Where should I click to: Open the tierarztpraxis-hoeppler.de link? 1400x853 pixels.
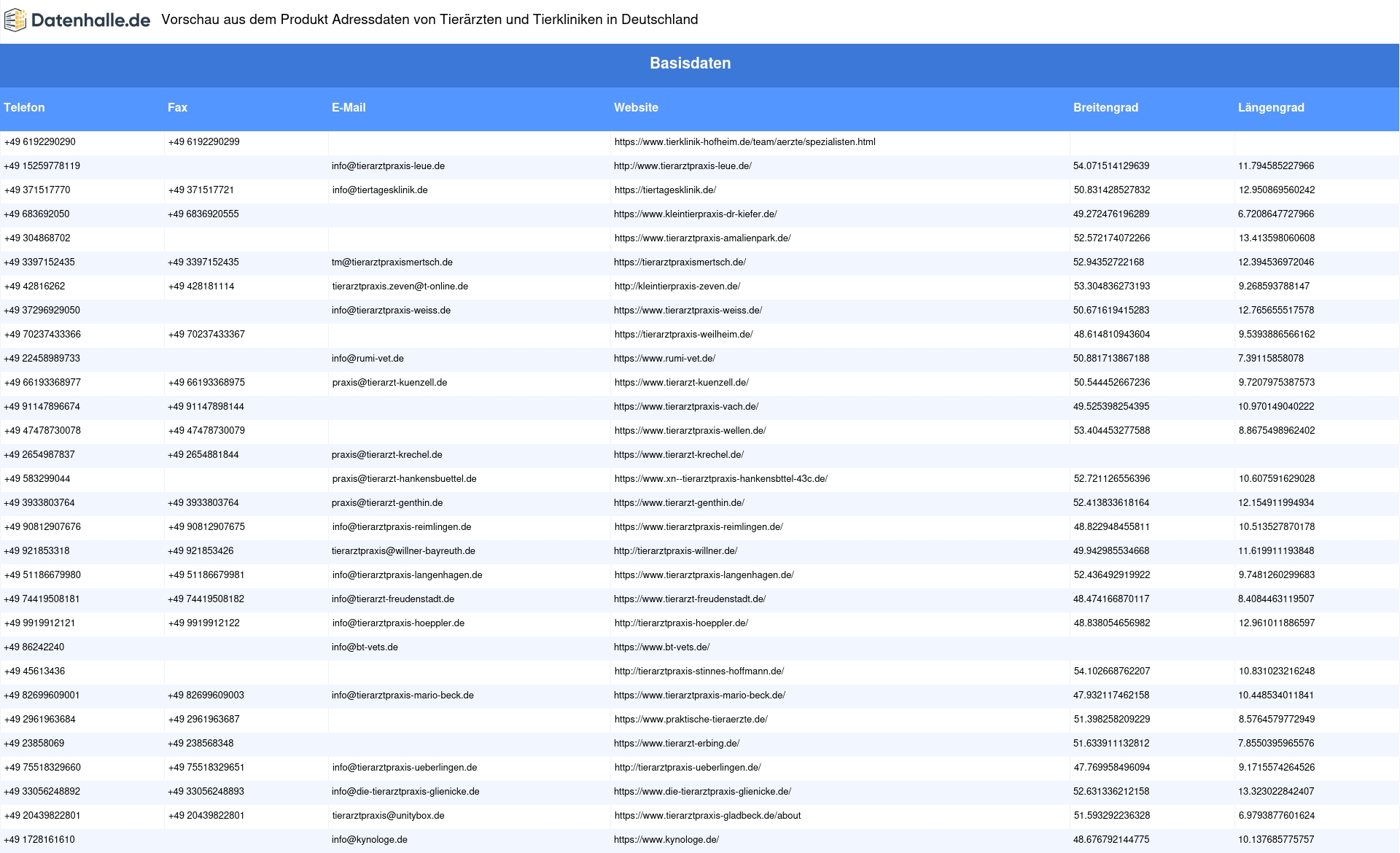(681, 623)
